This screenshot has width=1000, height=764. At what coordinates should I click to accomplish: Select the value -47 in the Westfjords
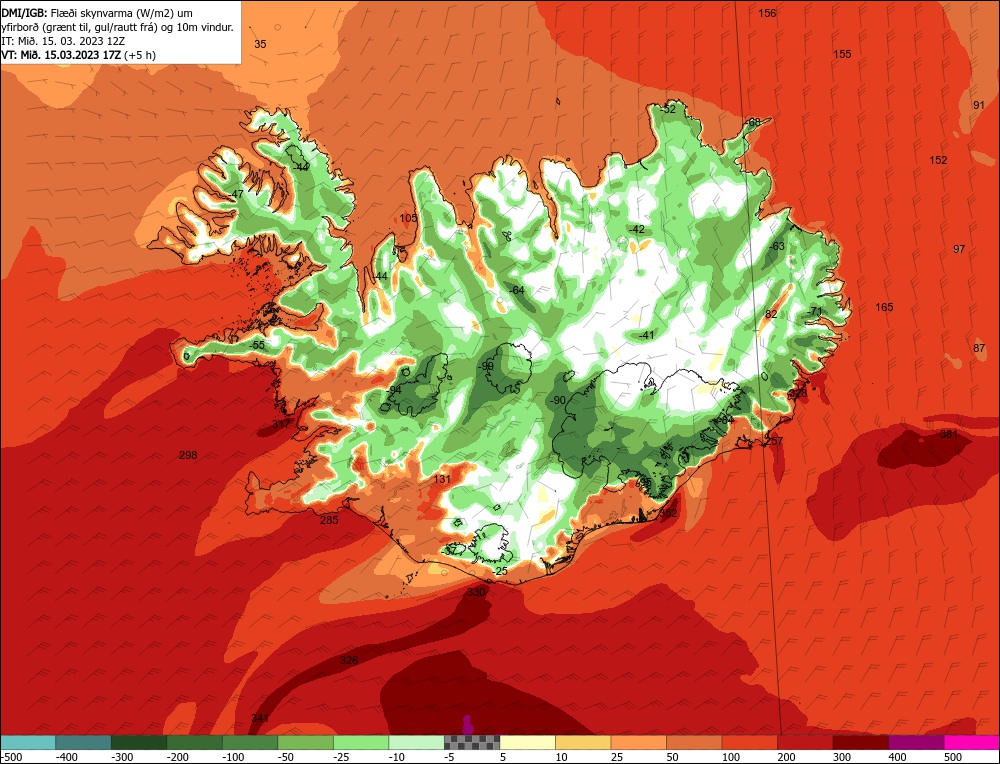tap(236, 195)
